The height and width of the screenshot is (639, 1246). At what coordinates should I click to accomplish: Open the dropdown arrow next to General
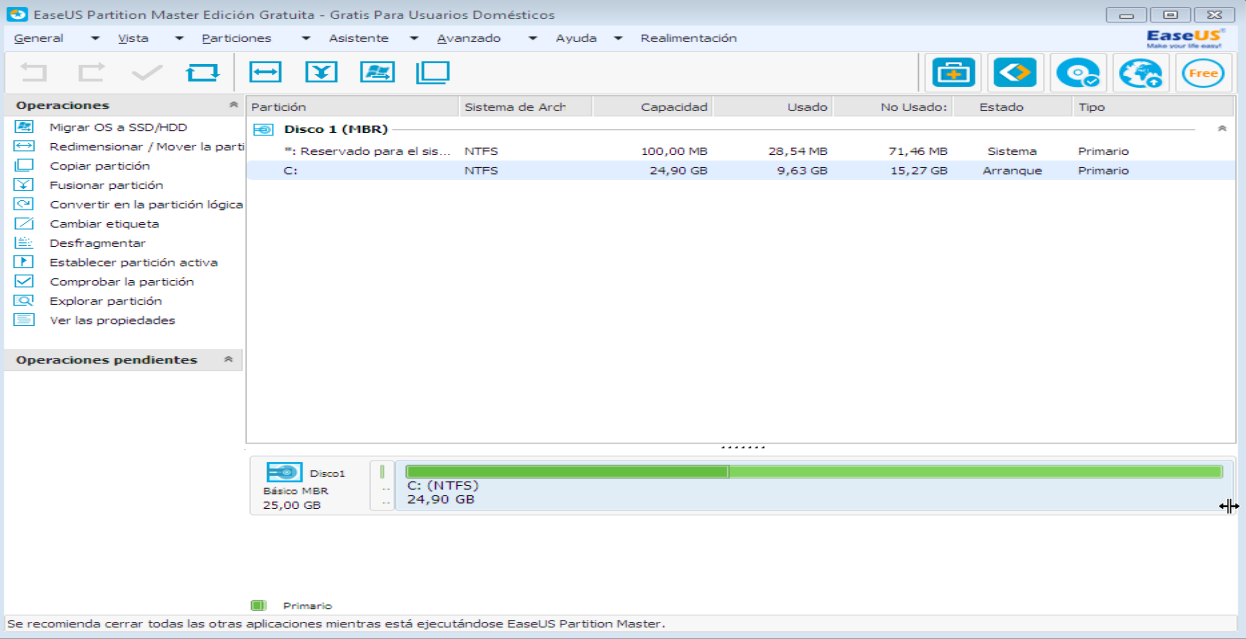click(x=95, y=38)
